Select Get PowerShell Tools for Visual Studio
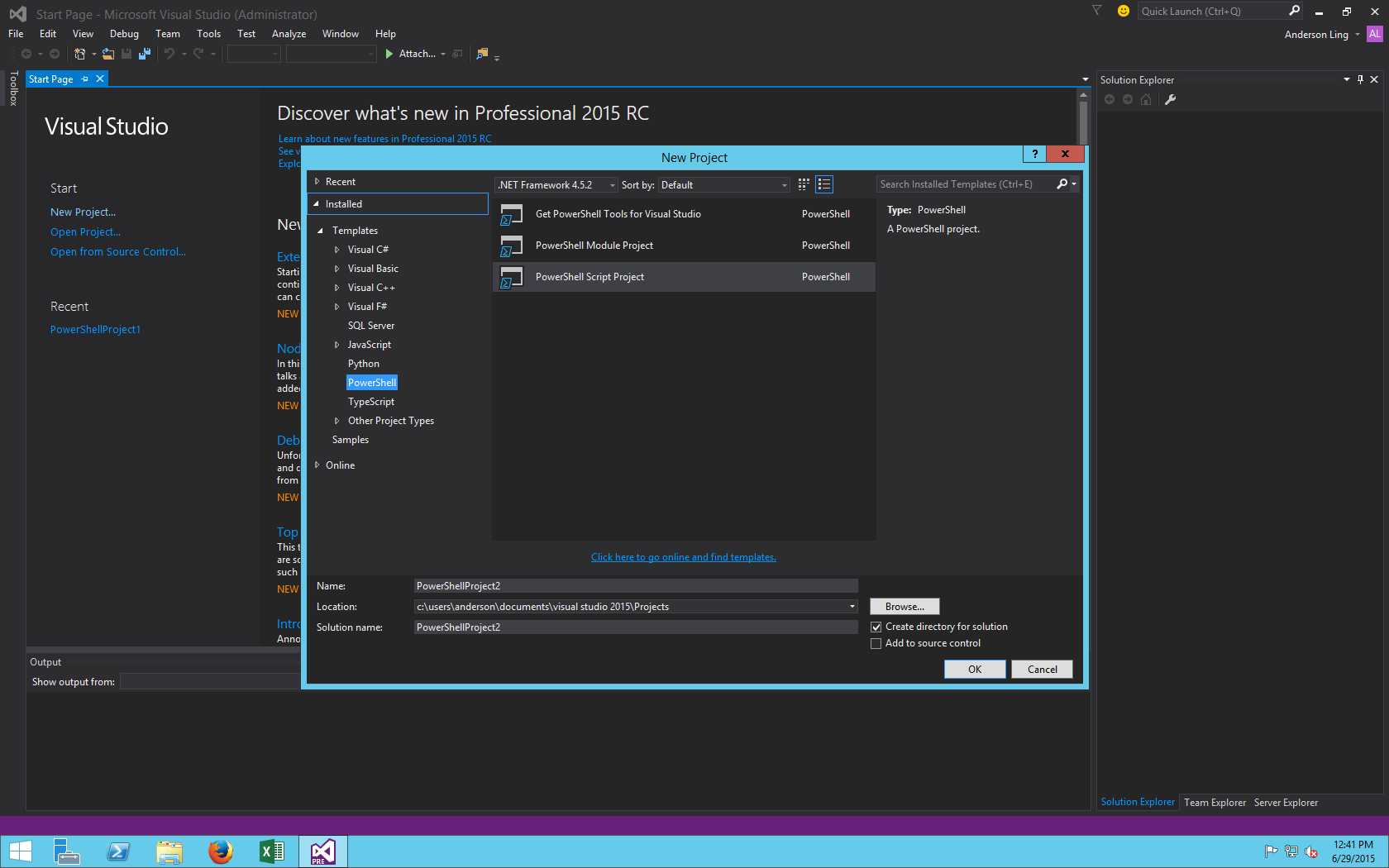This screenshot has width=1389, height=868. pyautogui.click(x=684, y=214)
